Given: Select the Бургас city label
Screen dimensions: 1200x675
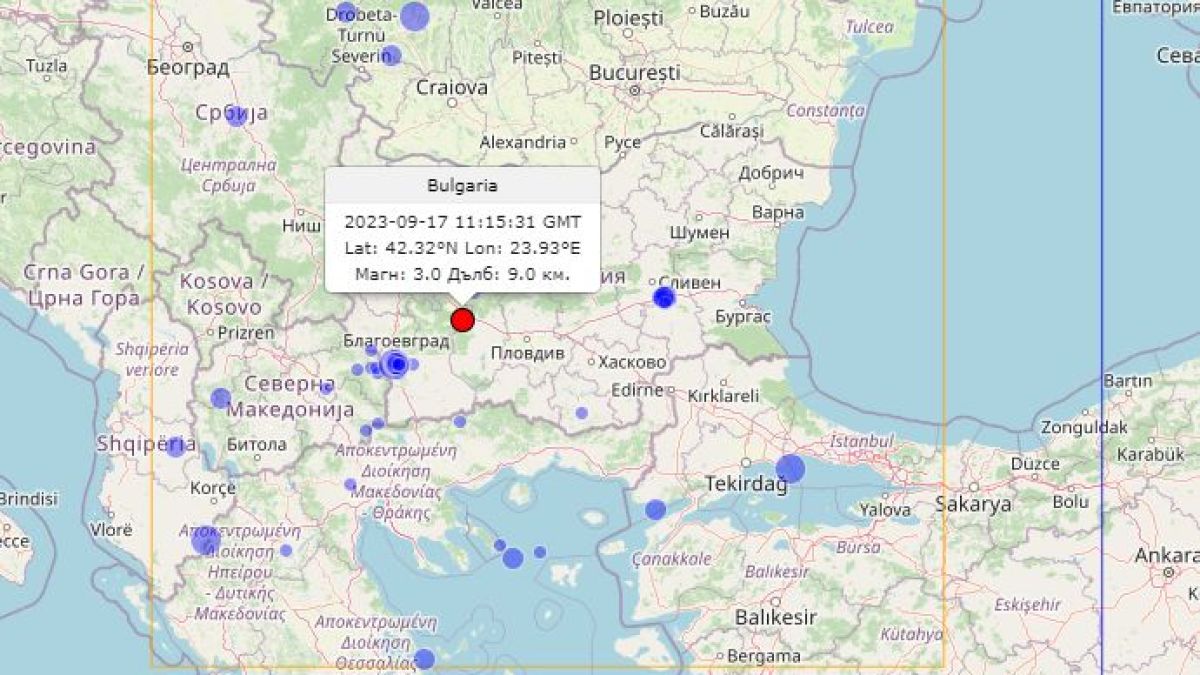Looking at the screenshot, I should 743,317.
